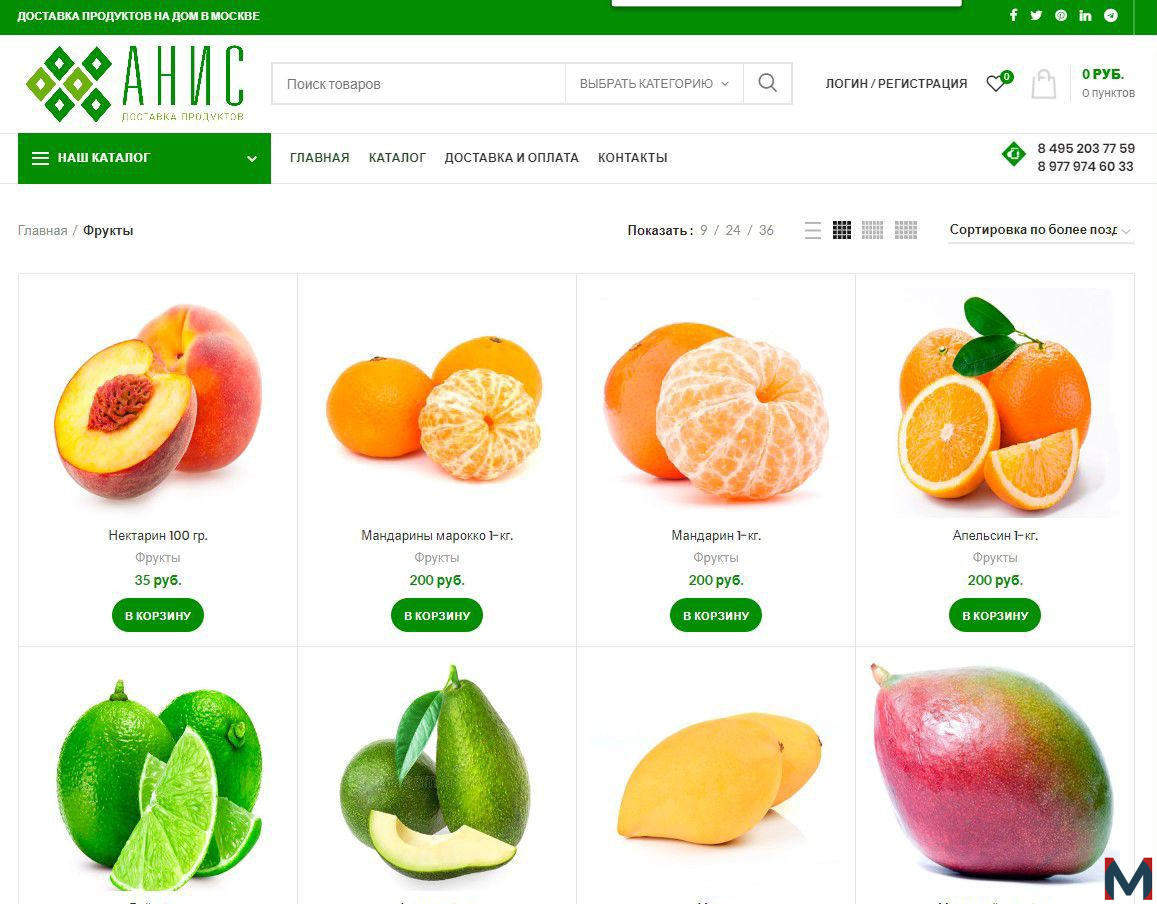
Task: Open the Сортировка sorting dropdown
Action: click(x=1040, y=230)
